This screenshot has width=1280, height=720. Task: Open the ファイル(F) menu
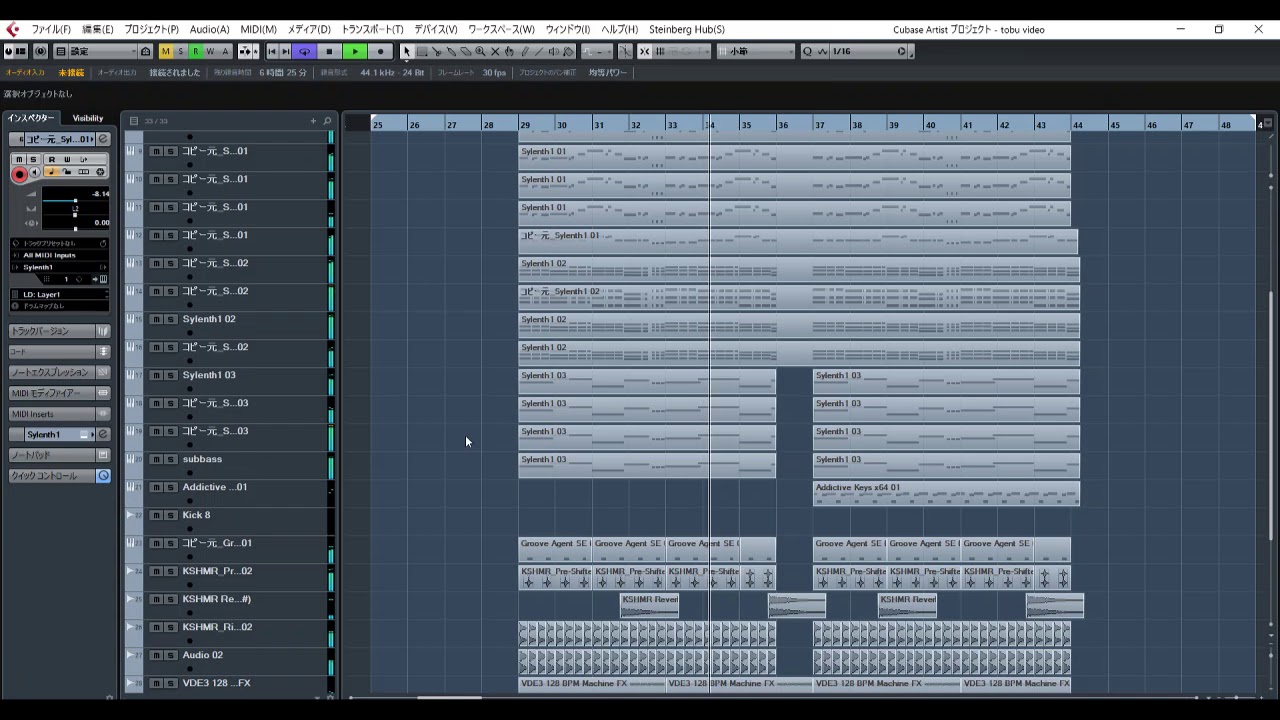[51, 29]
